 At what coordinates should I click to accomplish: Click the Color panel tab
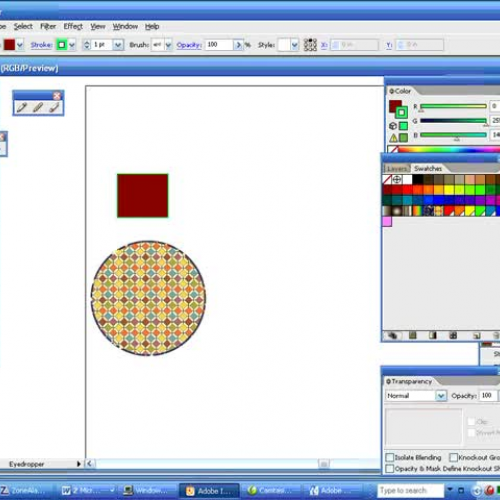click(400, 91)
